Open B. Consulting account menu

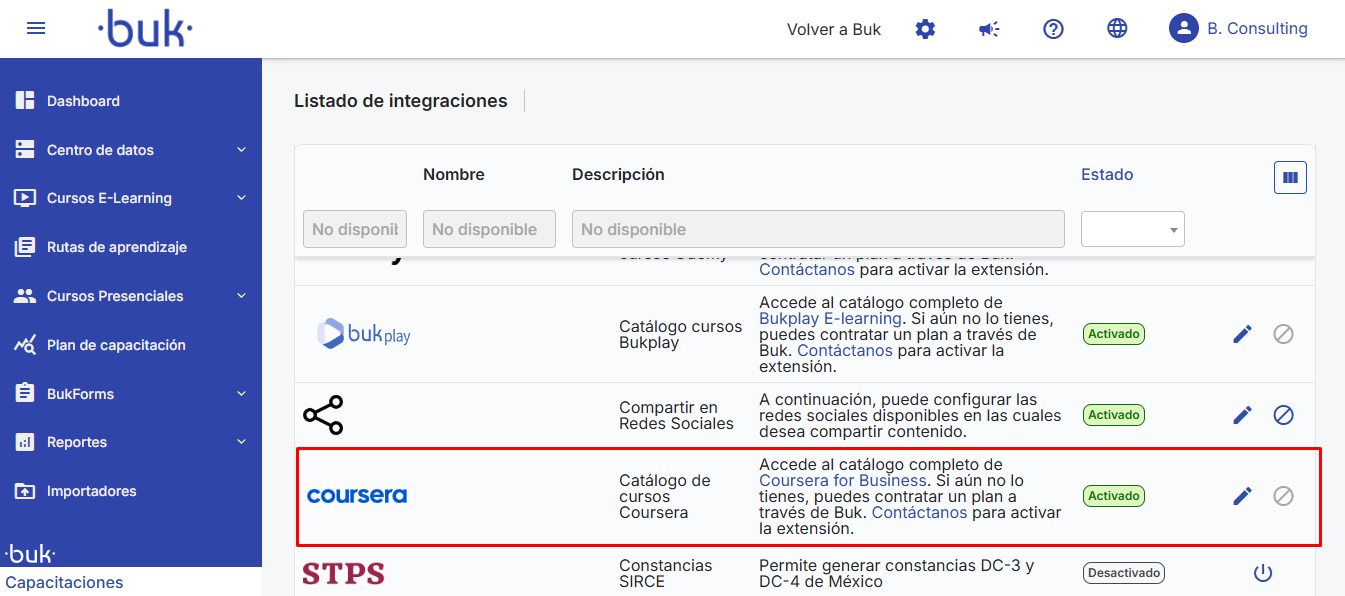tap(1257, 28)
